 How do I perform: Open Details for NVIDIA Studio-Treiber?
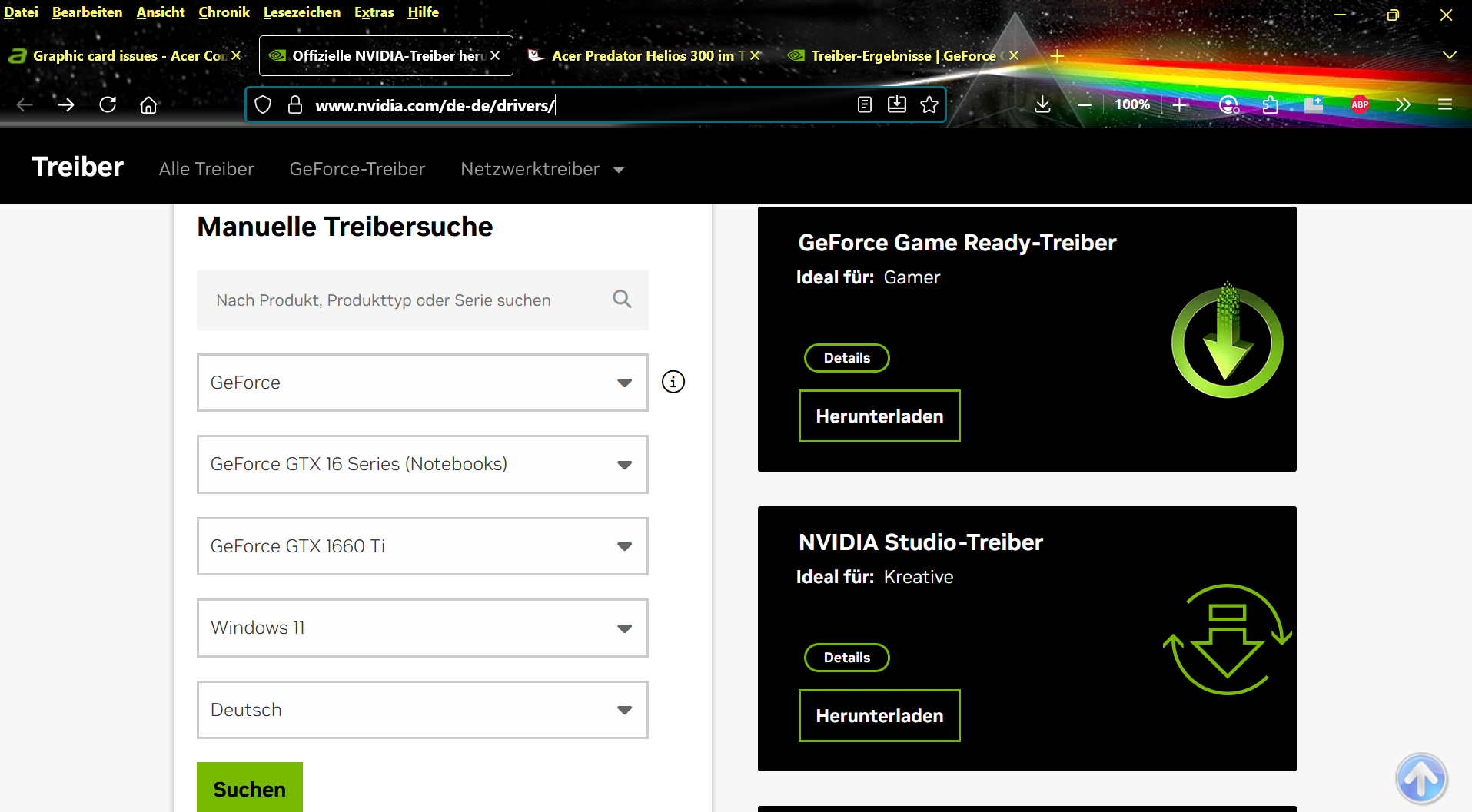[x=846, y=658]
